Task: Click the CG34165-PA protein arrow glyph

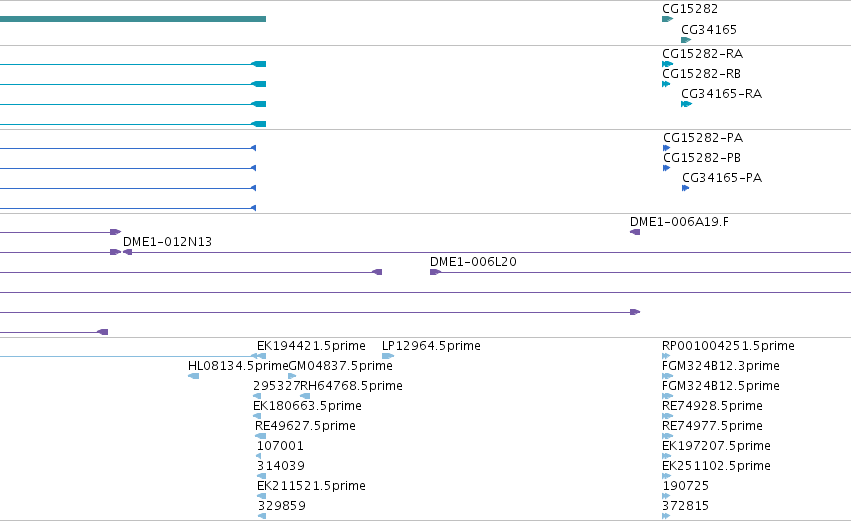Action: [685, 188]
